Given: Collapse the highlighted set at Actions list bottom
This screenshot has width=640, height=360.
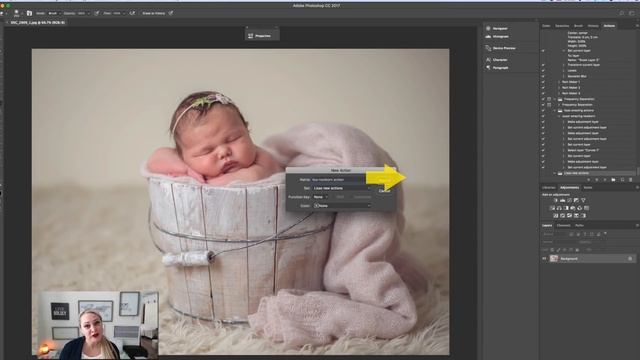Looking at the screenshot, I should [555, 173].
